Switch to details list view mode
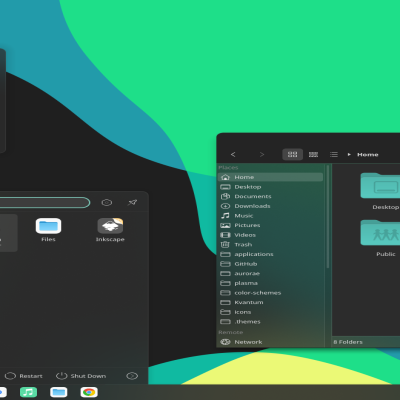 point(334,154)
